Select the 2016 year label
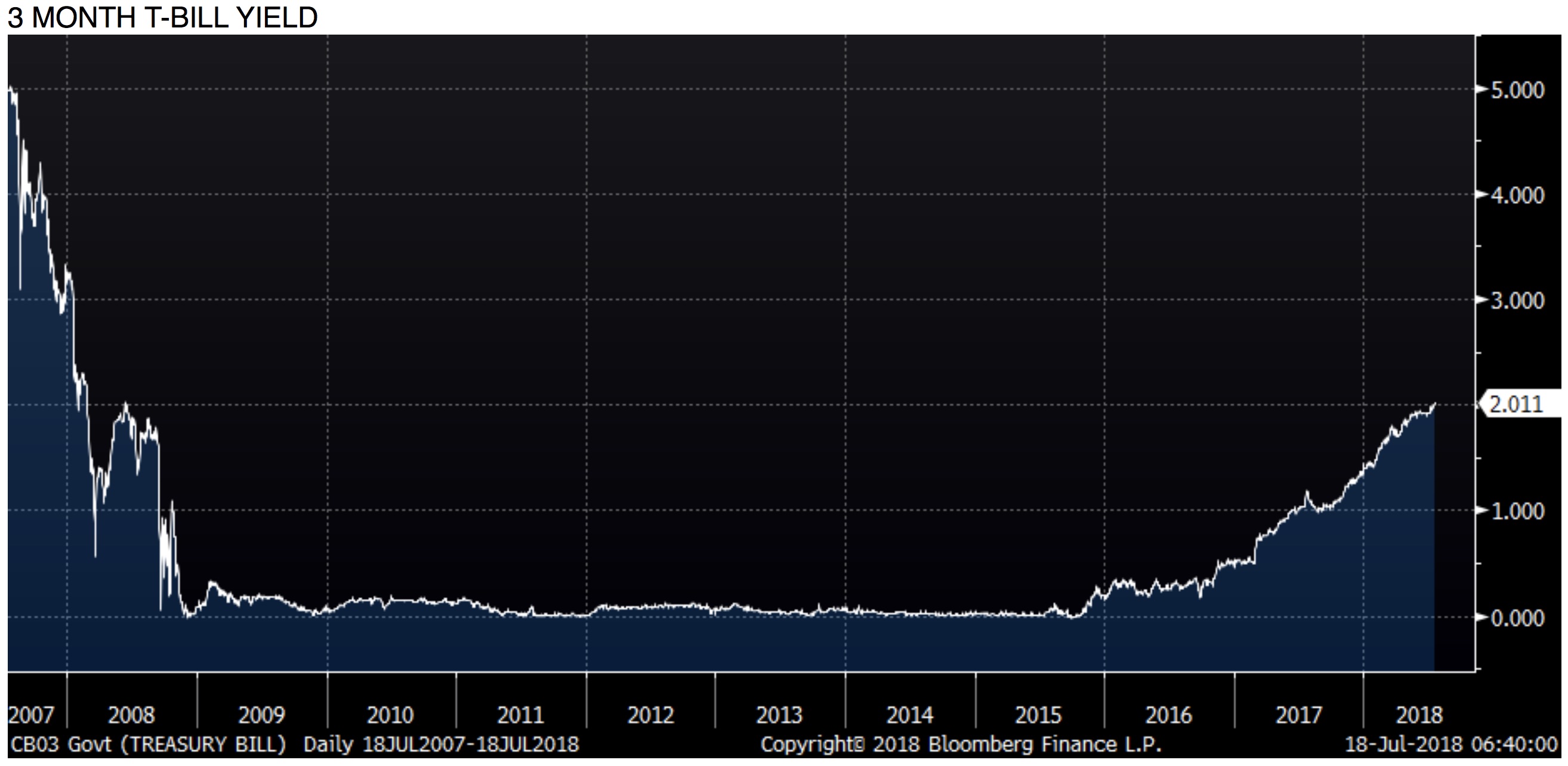Image resolution: width=1568 pixels, height=766 pixels. point(1168,715)
